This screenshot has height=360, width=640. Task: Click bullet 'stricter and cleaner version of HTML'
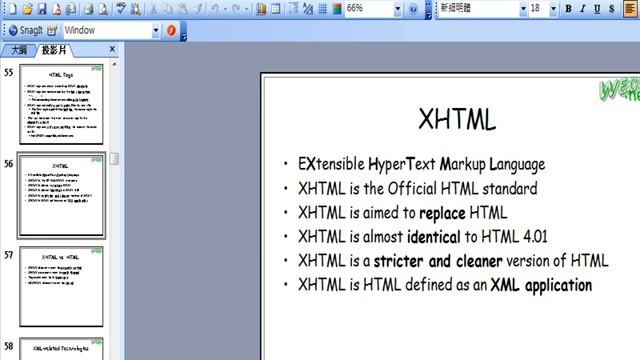coord(453,260)
